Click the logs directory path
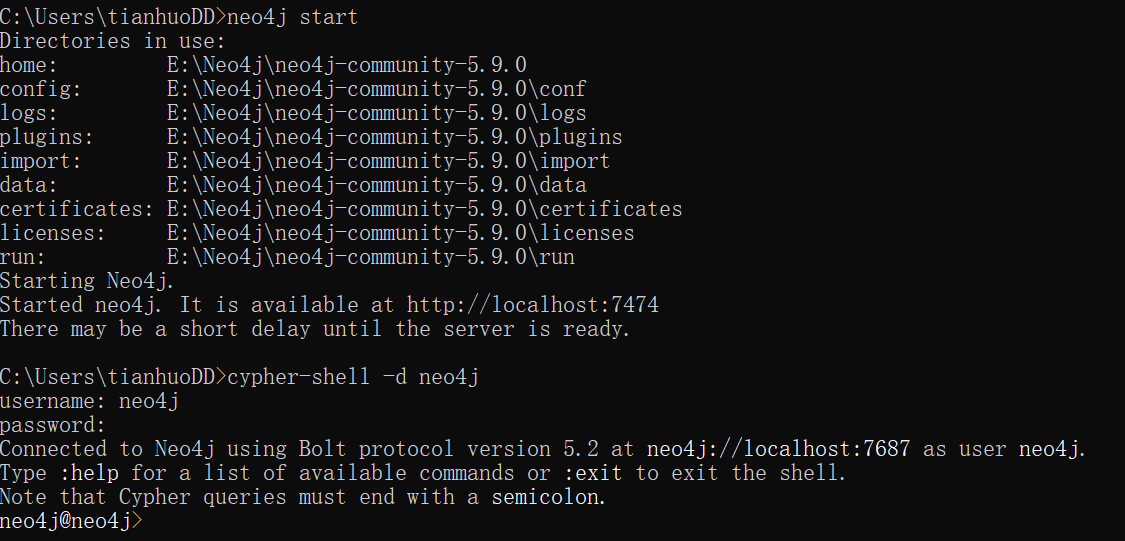 [376, 113]
